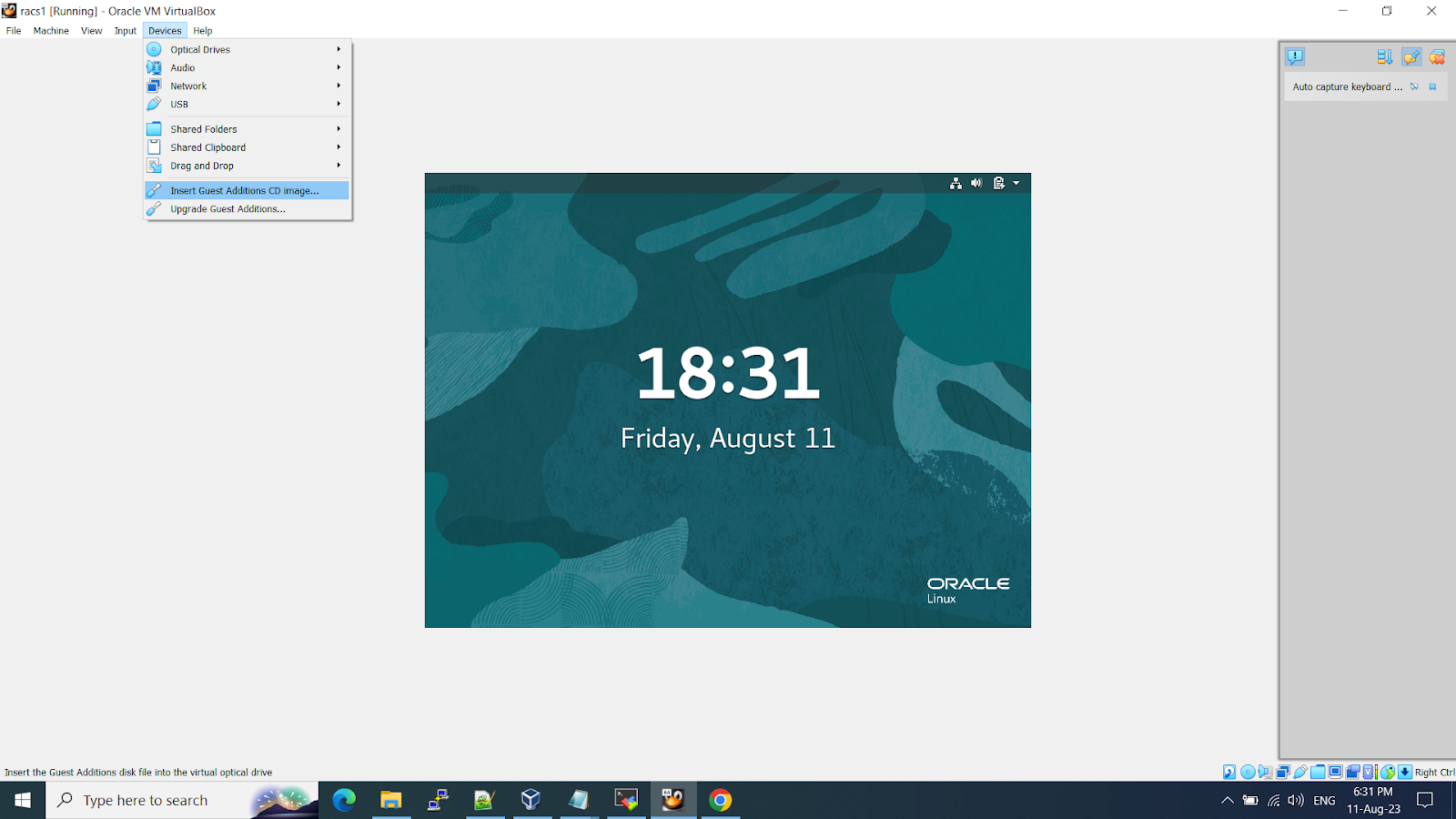Click the delete all notifications icon
The width and height of the screenshot is (1456, 819).
1437,56
